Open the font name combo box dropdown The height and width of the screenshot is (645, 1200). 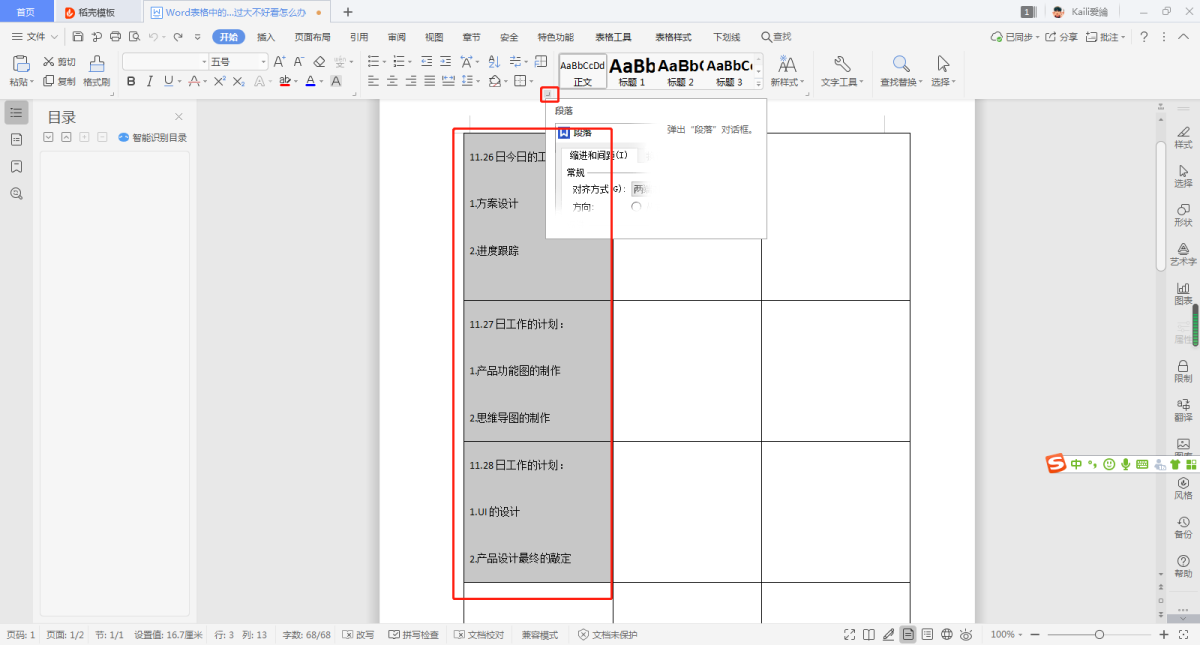coord(203,62)
